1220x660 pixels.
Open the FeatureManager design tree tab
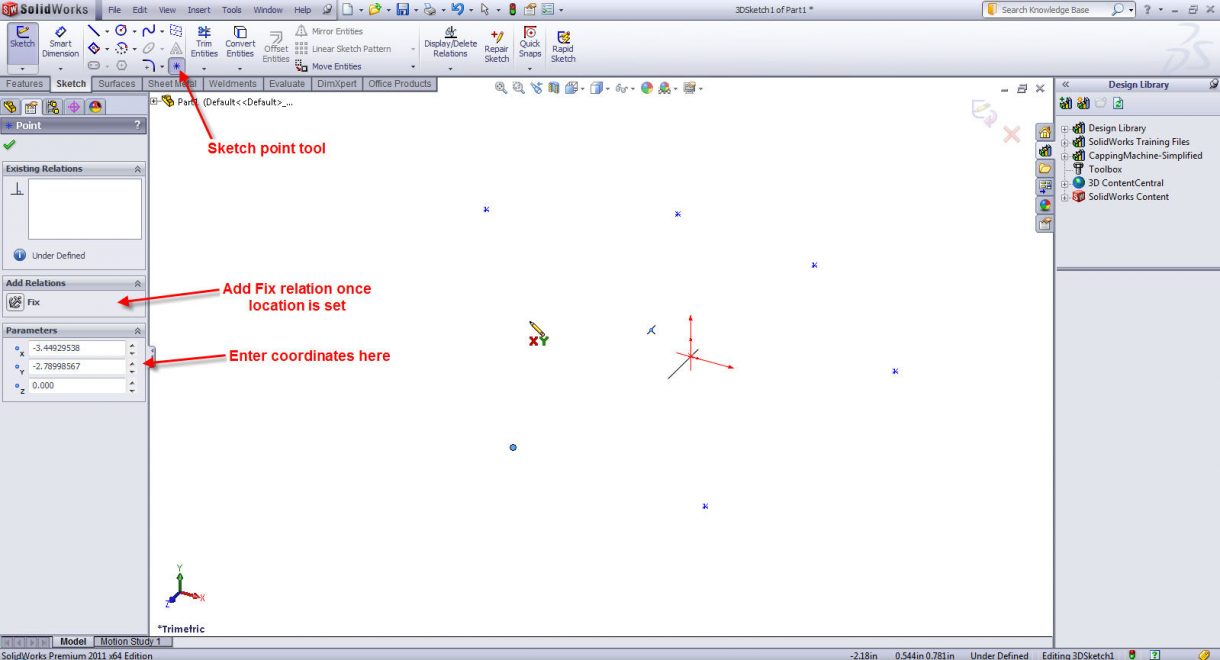tap(11, 106)
